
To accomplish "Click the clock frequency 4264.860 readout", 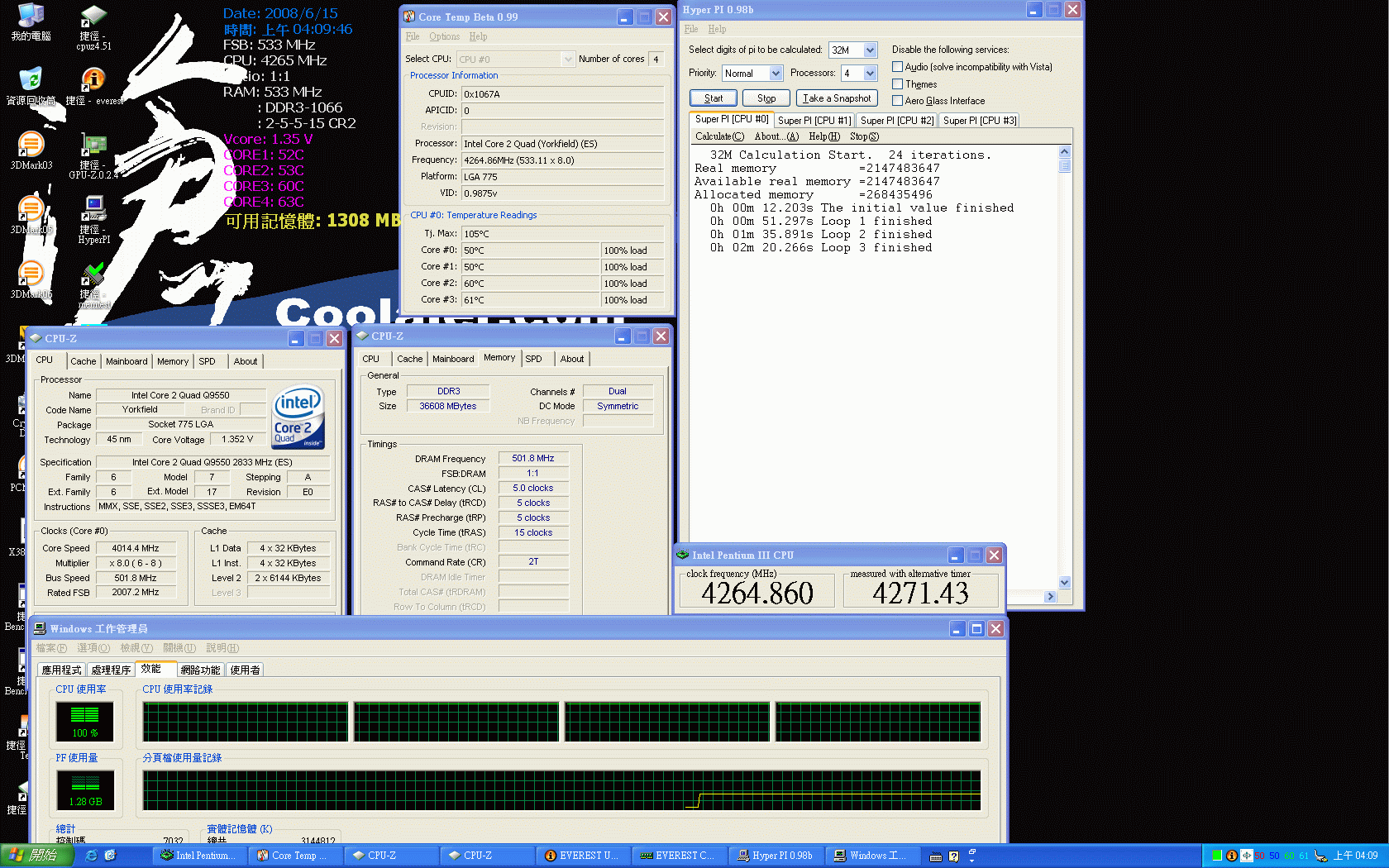I will 757,593.
